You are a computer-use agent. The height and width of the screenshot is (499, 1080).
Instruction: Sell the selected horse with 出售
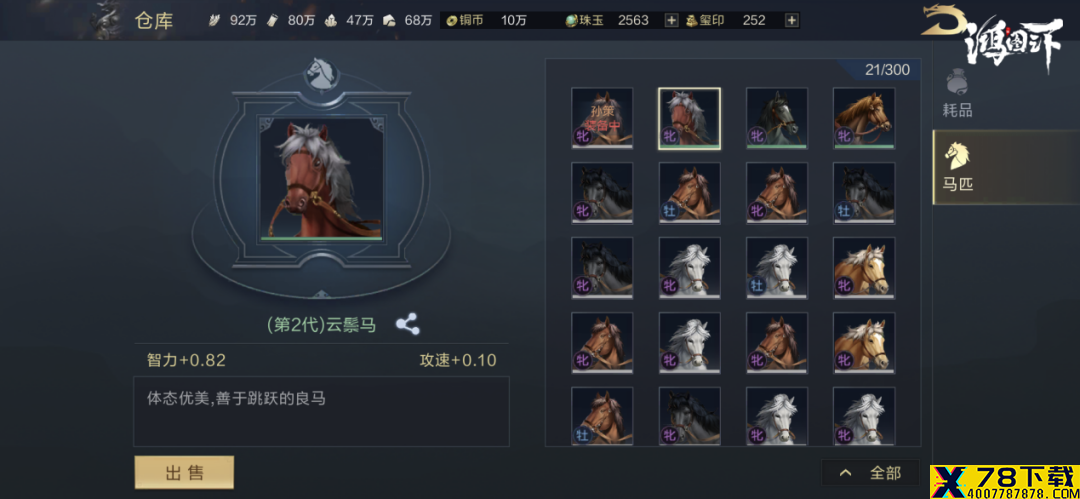[184, 472]
